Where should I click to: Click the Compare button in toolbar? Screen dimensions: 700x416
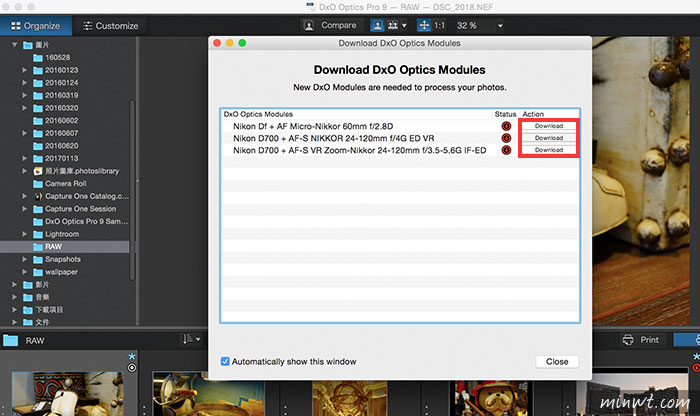tap(339, 25)
